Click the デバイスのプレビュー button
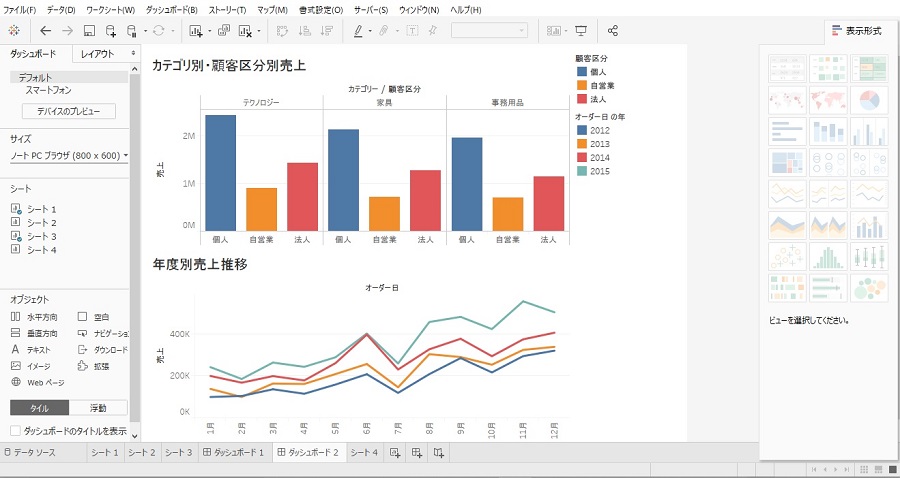The height and width of the screenshot is (478, 900). tap(69, 111)
